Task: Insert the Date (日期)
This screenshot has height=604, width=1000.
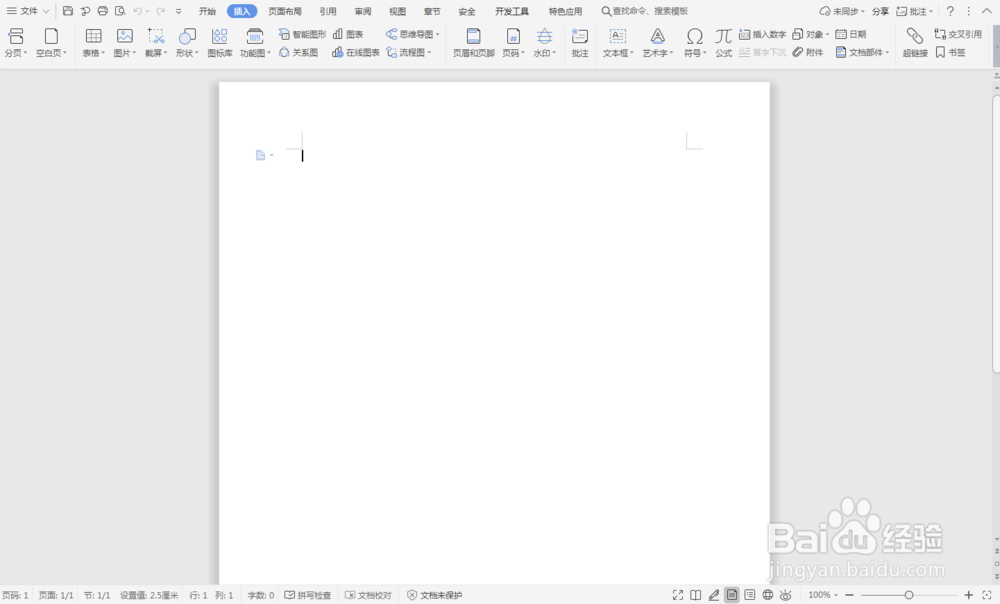Action: pyautogui.click(x=851, y=34)
